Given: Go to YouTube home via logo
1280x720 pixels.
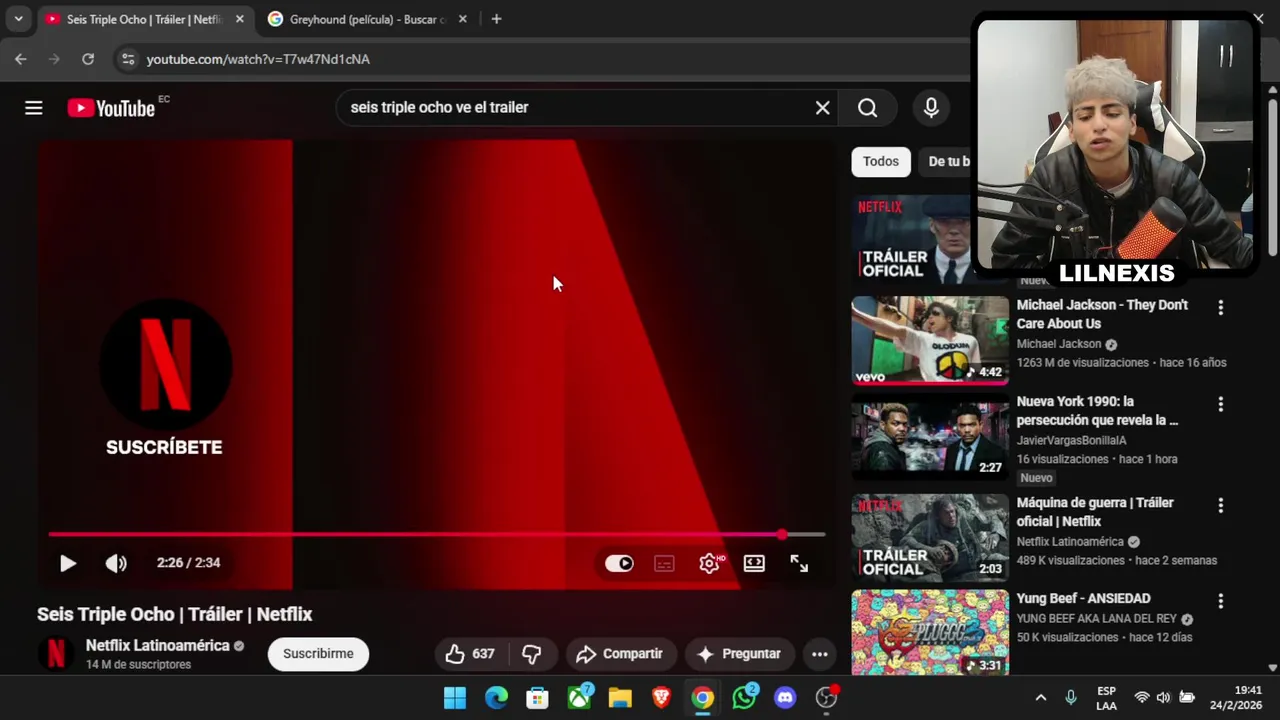Looking at the screenshot, I should coord(111,108).
